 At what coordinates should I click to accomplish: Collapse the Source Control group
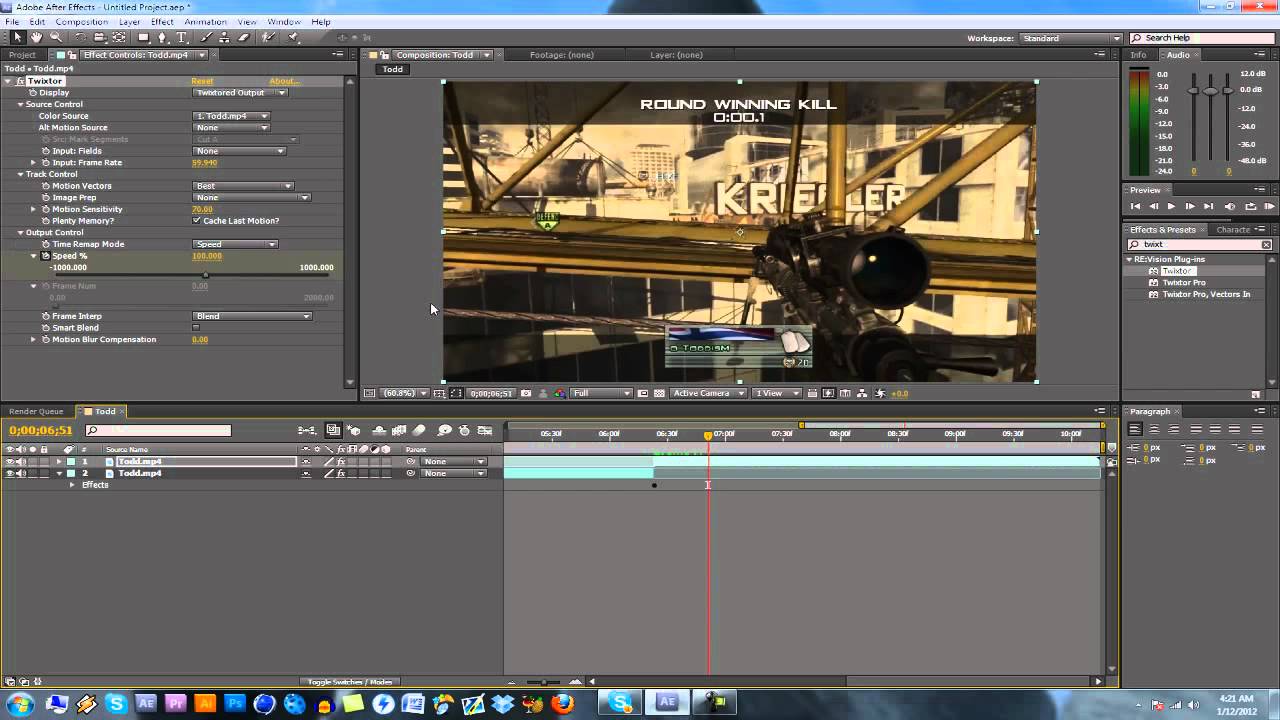coord(20,104)
